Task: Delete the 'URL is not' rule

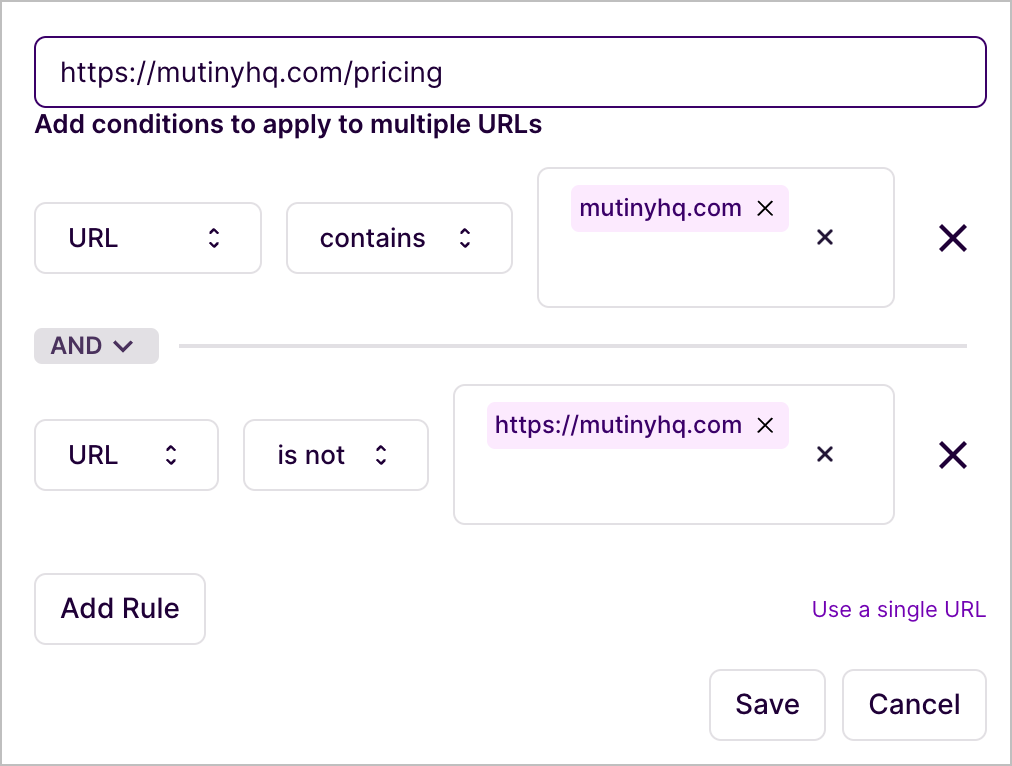Action: click(x=952, y=455)
